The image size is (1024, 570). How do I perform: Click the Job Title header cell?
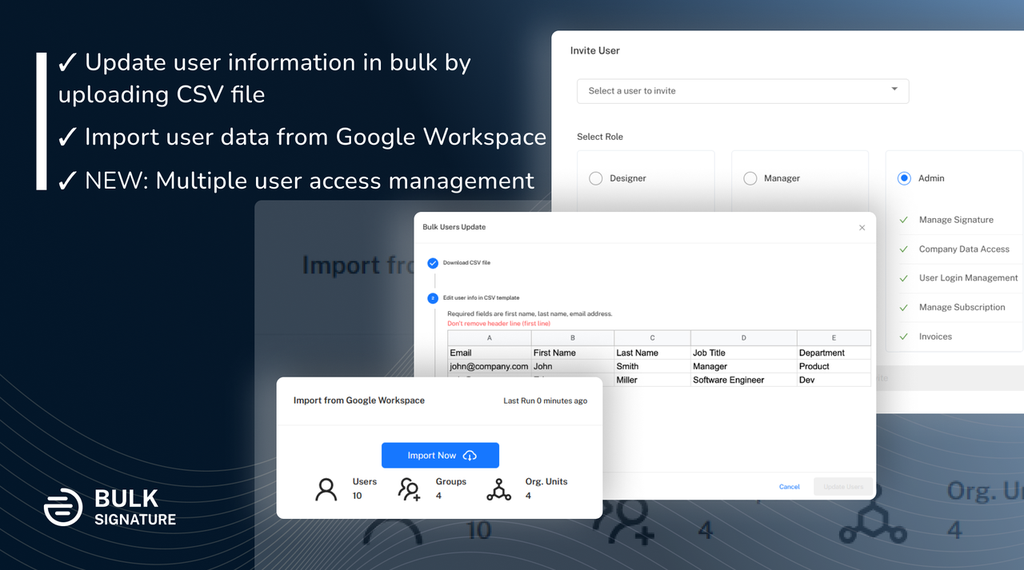[744, 353]
